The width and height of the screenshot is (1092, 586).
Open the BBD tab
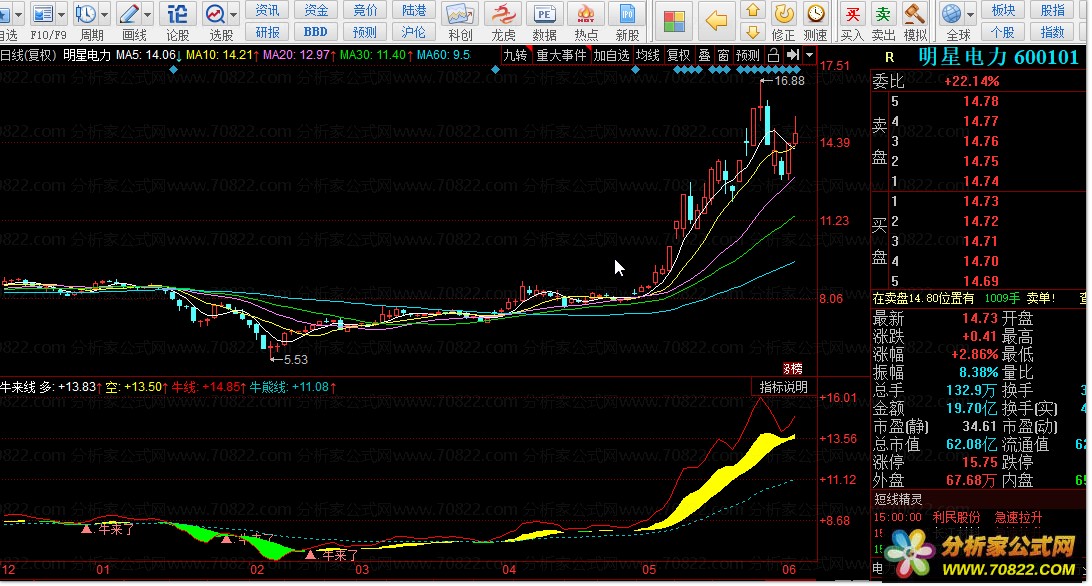[x=316, y=32]
